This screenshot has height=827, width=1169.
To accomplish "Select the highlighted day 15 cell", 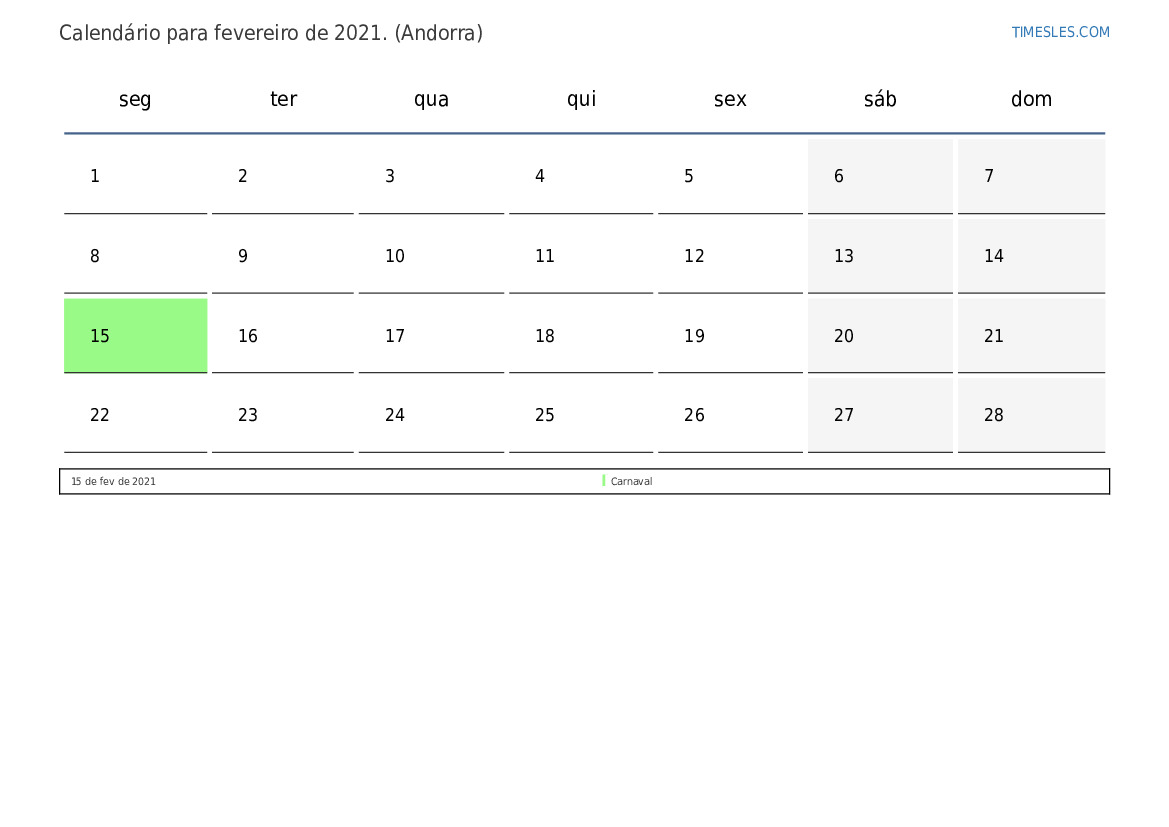I will point(136,336).
